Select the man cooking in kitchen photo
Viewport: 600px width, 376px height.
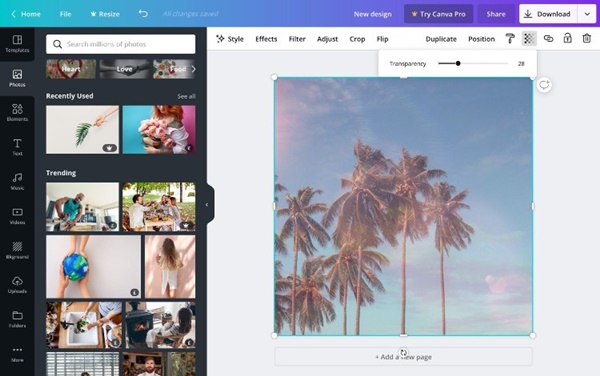pos(83,207)
